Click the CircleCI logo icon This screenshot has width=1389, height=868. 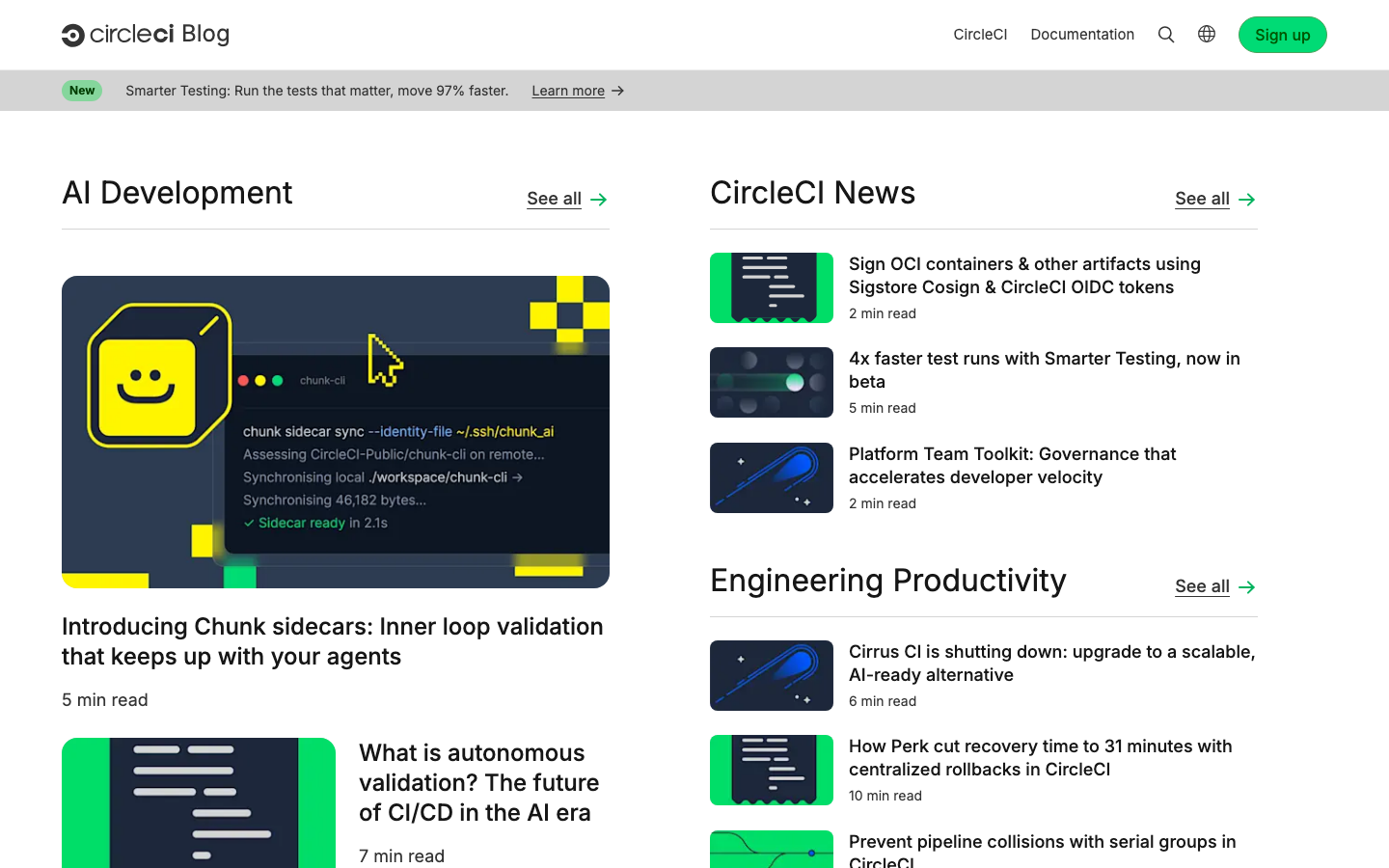[x=73, y=35]
